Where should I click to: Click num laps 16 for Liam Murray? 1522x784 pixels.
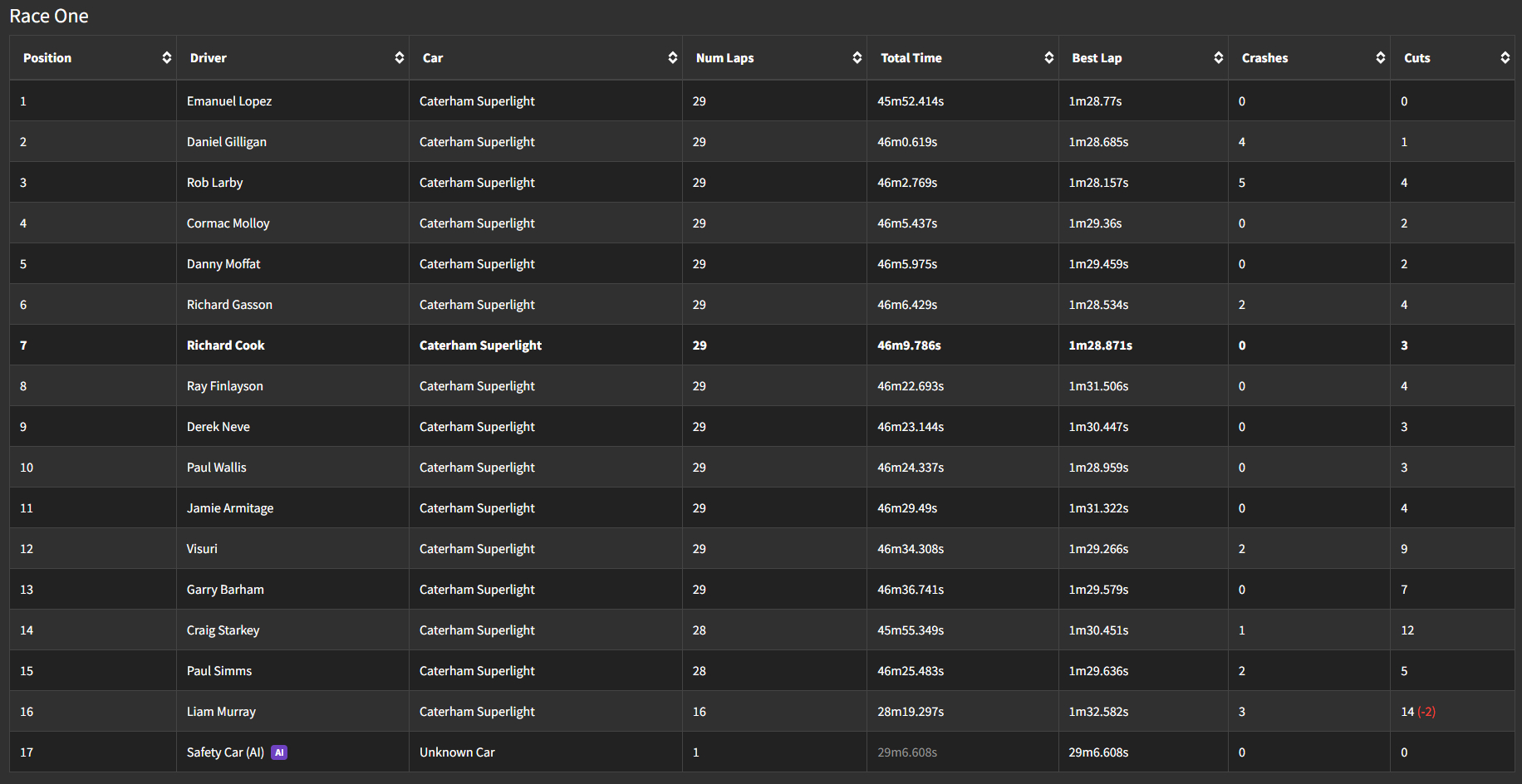(x=700, y=712)
